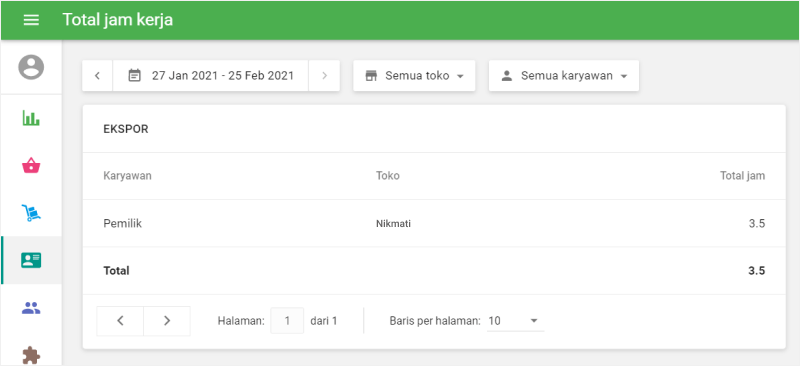Go to next table page

pos(167,321)
